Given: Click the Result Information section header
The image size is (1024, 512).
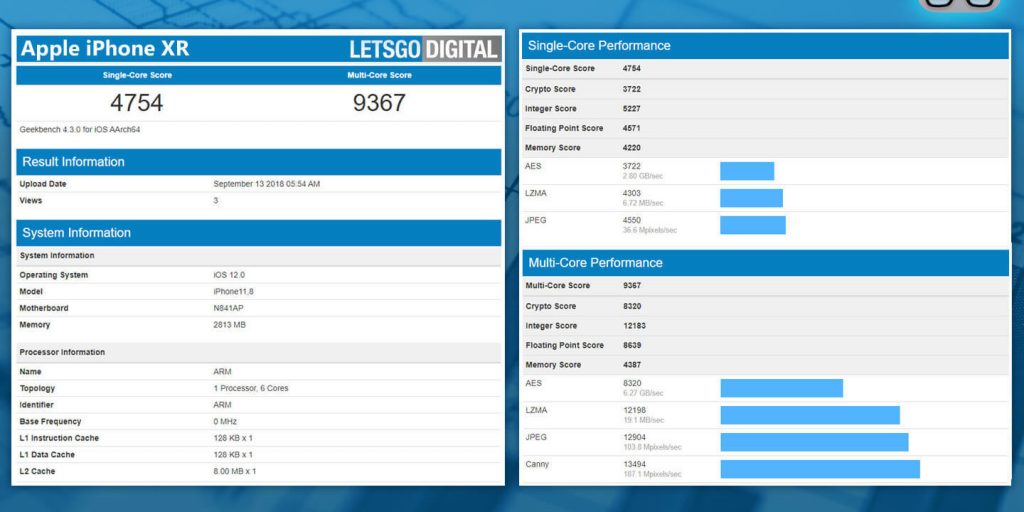Looking at the screenshot, I should [72, 162].
